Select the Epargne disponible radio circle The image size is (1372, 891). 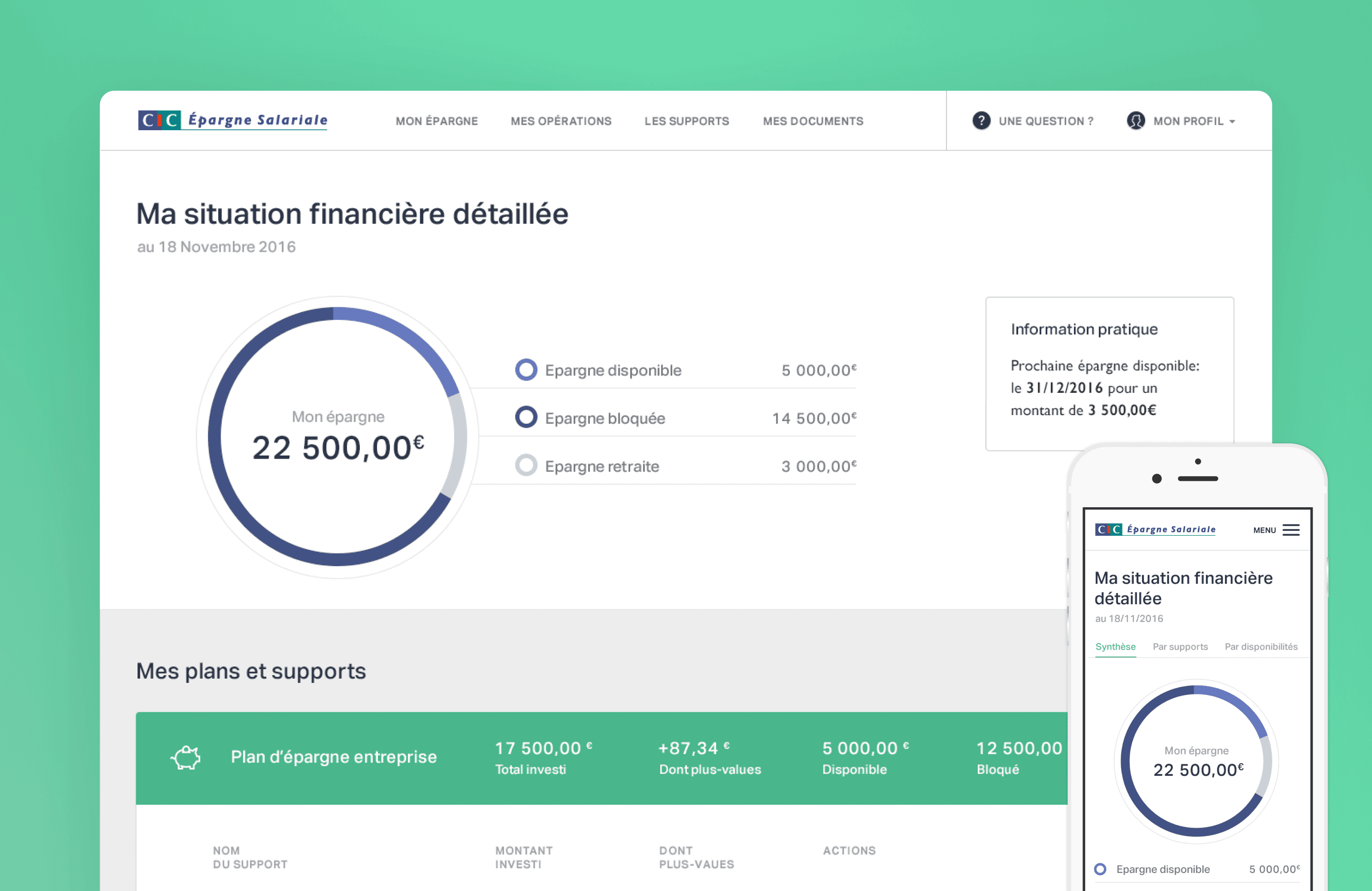(x=526, y=370)
